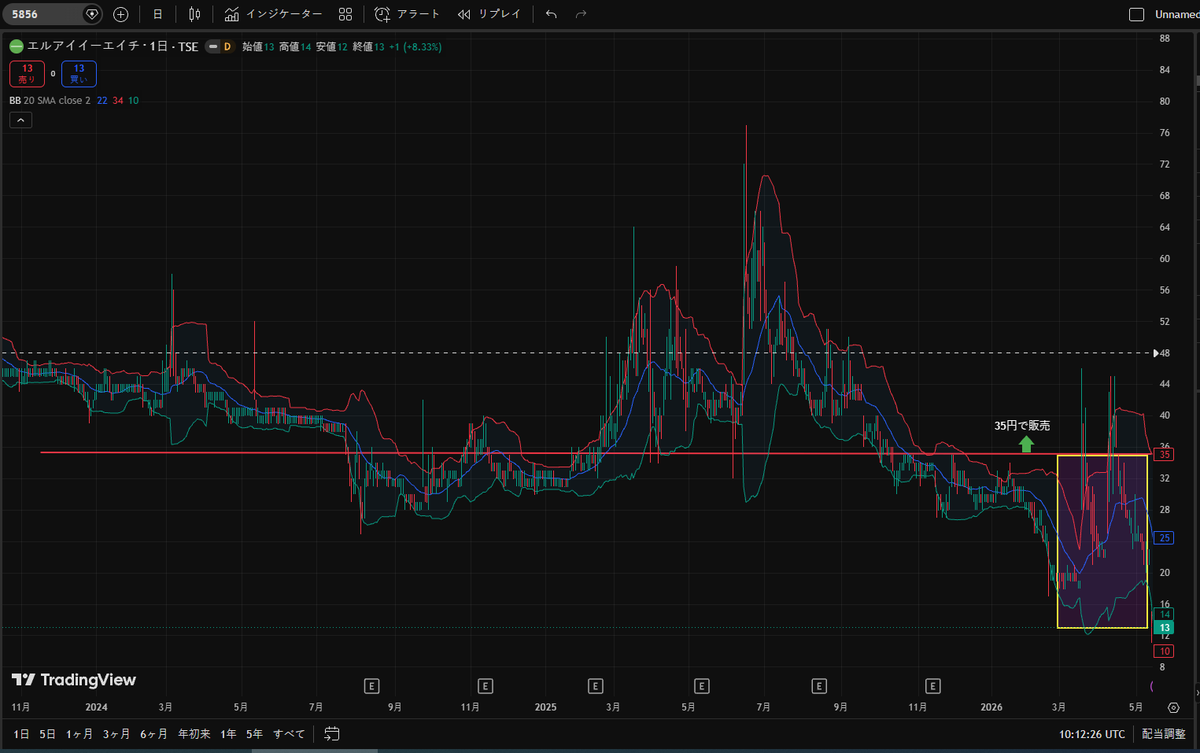The width and height of the screenshot is (1200, 753).
Task: Click the green market status dot next to symbol name
Action: [15, 46]
